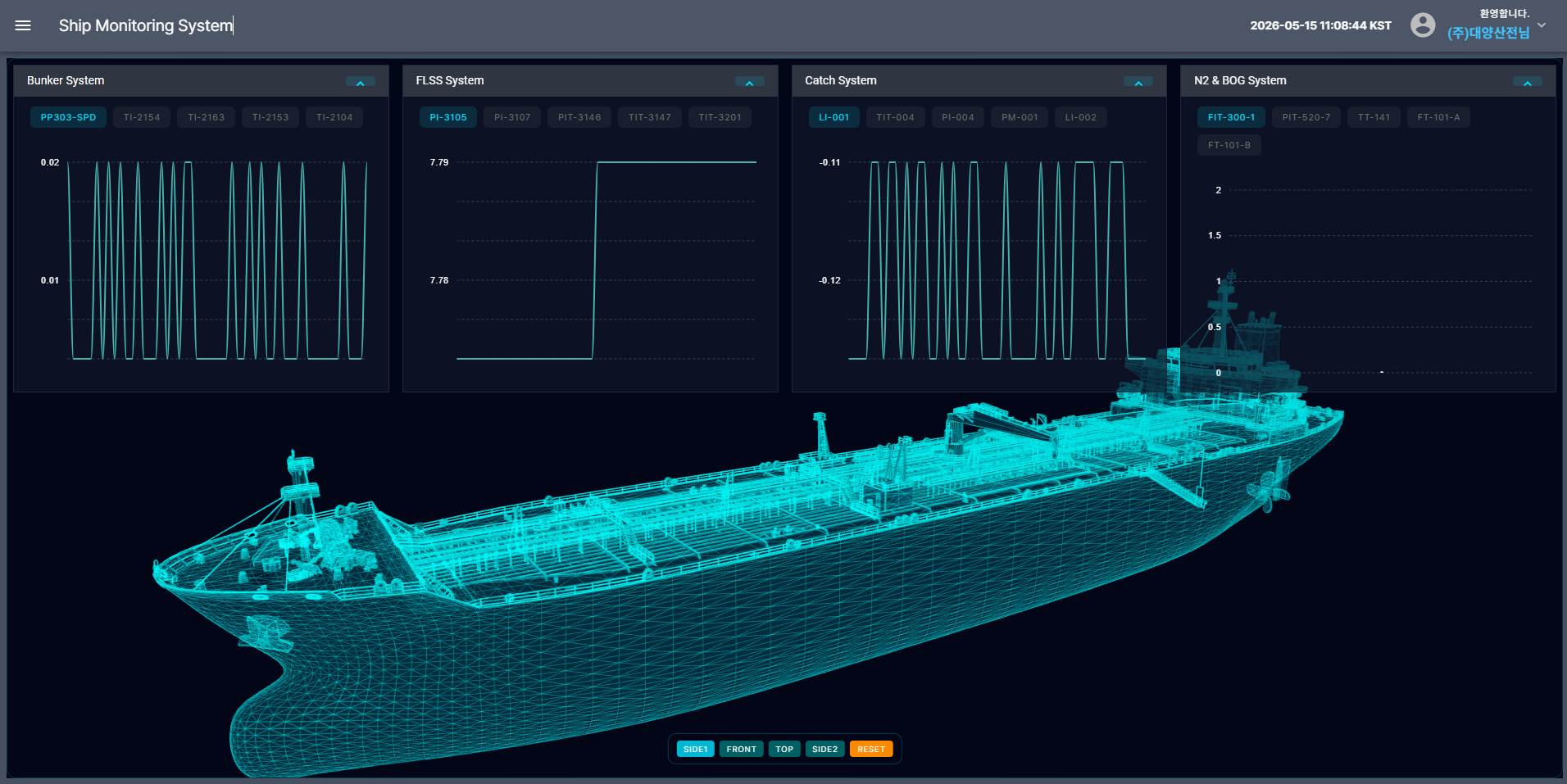This screenshot has width=1567, height=784.
Task: Click the N2 & BOG System title
Action: click(1240, 80)
